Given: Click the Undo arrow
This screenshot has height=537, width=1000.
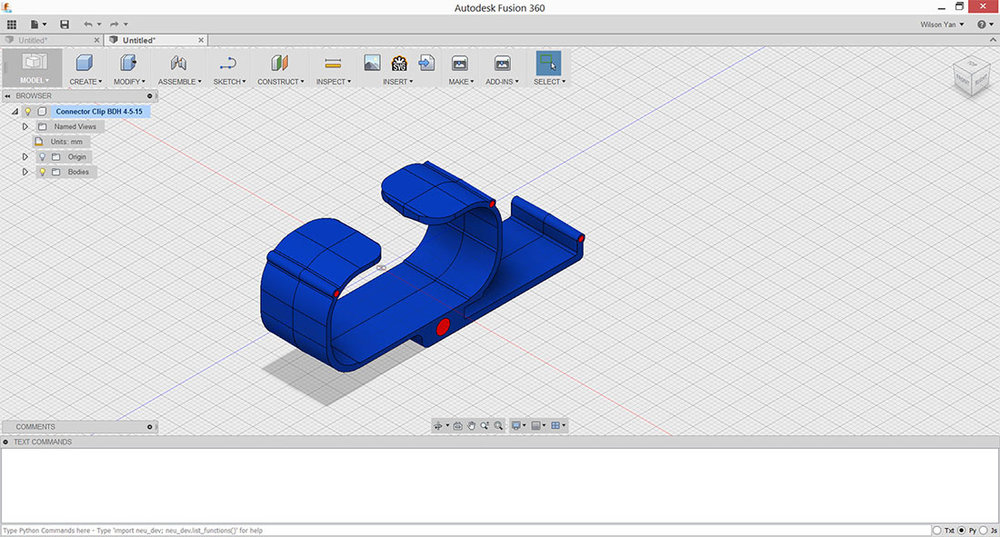Looking at the screenshot, I should click(89, 24).
